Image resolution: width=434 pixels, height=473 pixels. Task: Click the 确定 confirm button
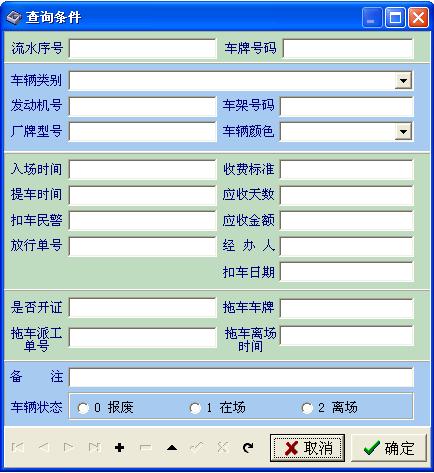coord(389,448)
